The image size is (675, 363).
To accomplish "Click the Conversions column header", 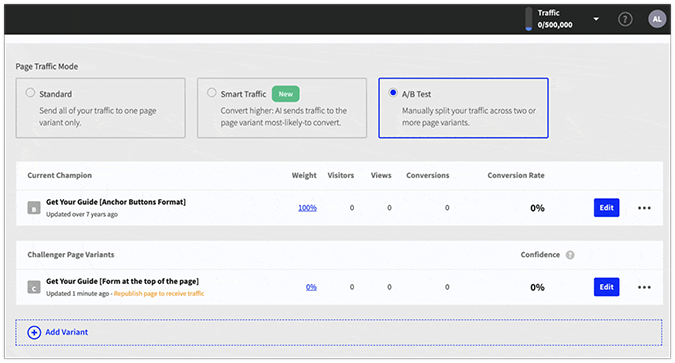I will (427, 175).
